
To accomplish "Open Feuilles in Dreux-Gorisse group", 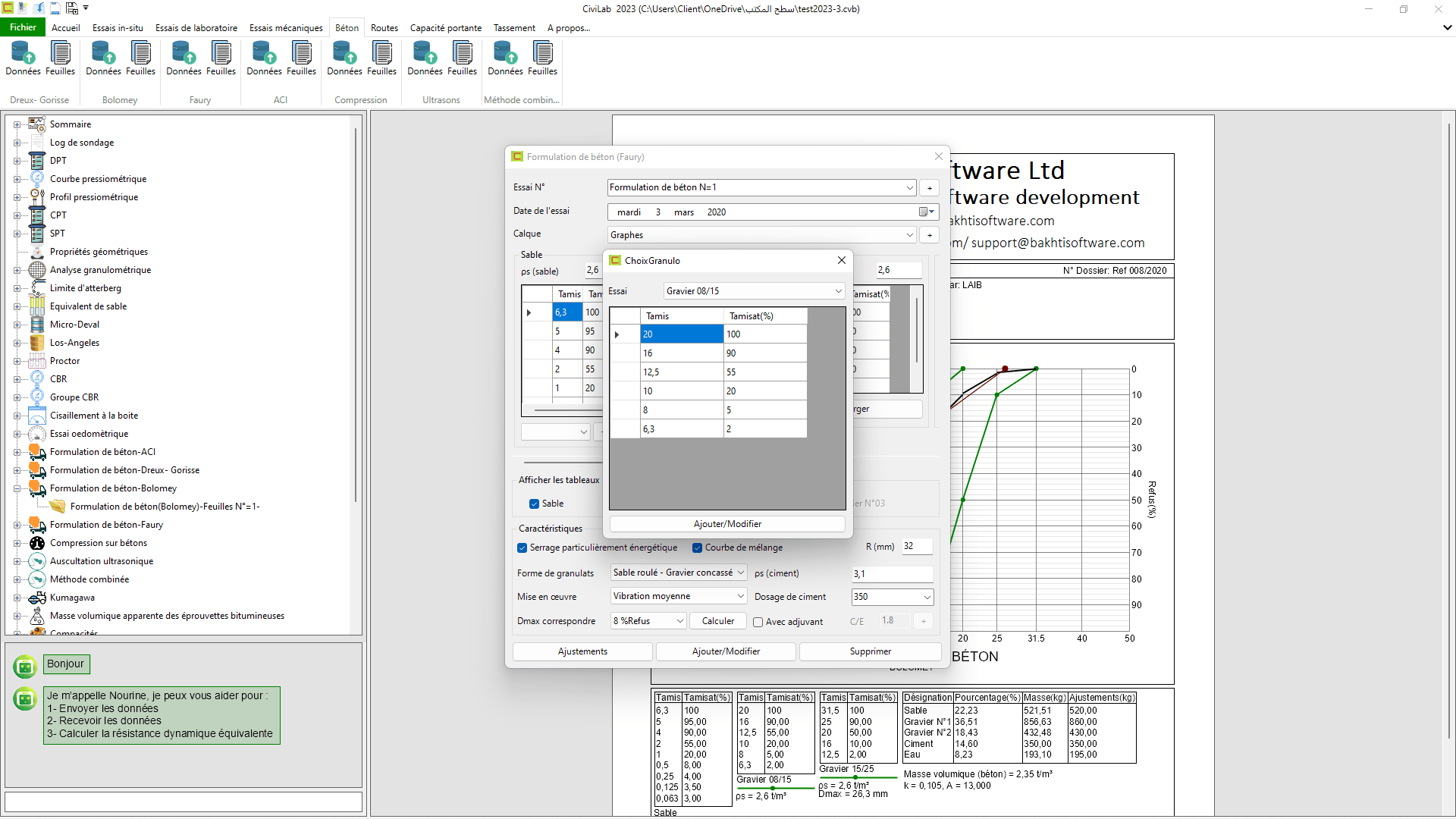I will (60, 59).
